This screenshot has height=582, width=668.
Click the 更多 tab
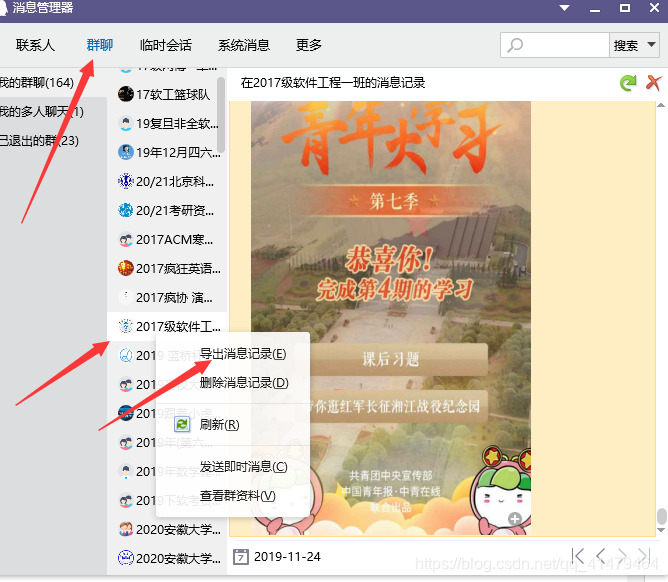click(308, 45)
